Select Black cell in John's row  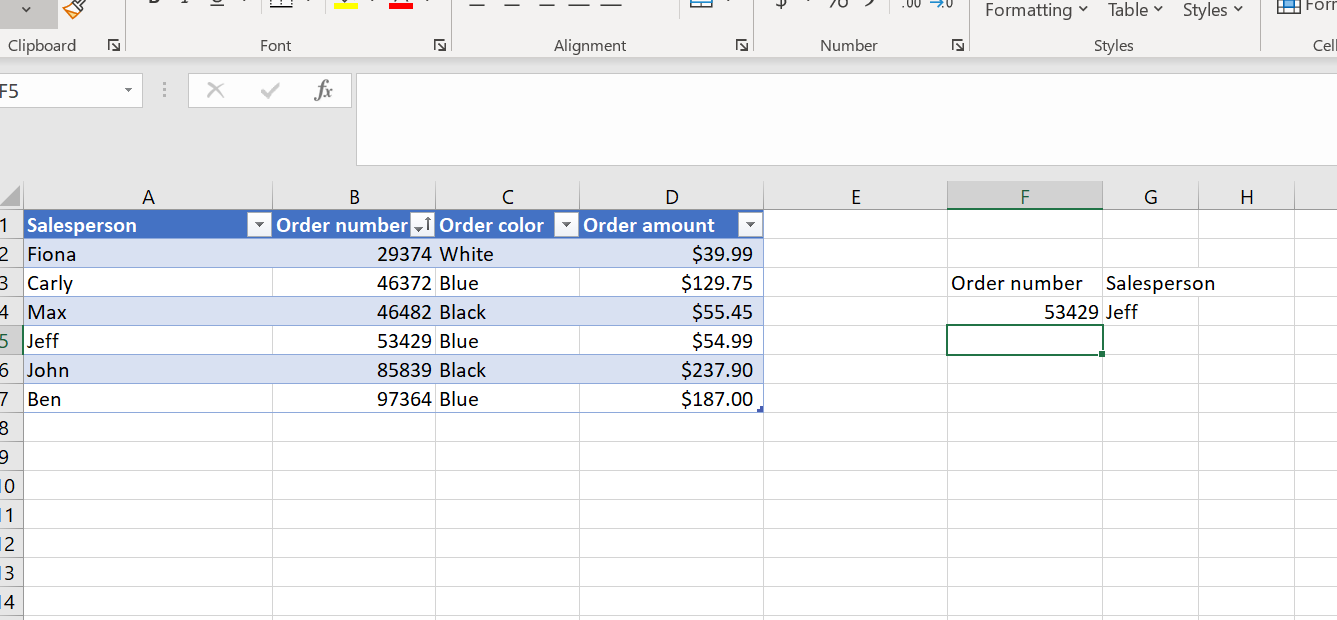point(508,370)
